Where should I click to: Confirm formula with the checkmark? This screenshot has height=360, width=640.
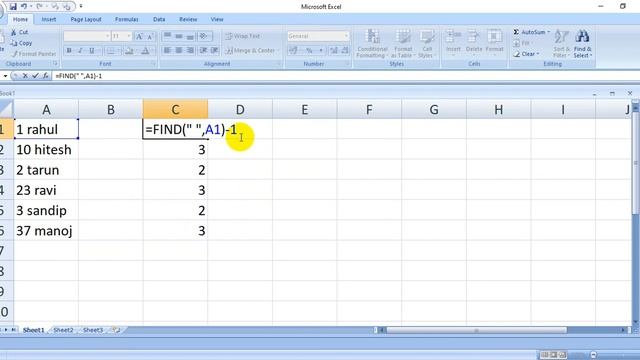36,76
